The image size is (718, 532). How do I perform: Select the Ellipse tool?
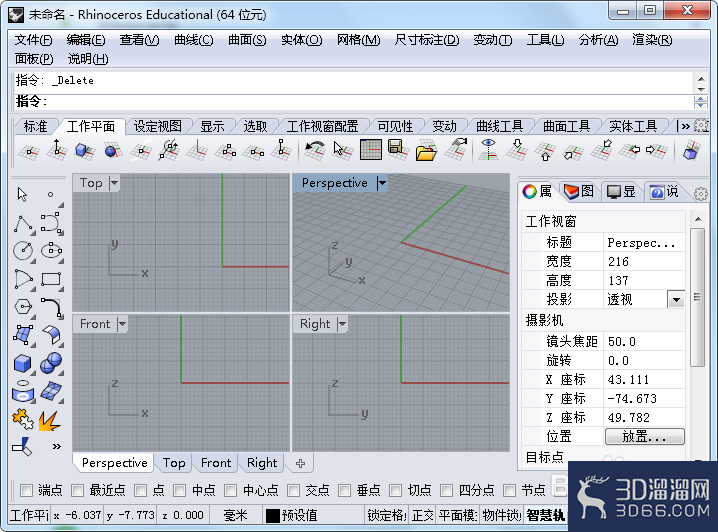click(x=51, y=251)
